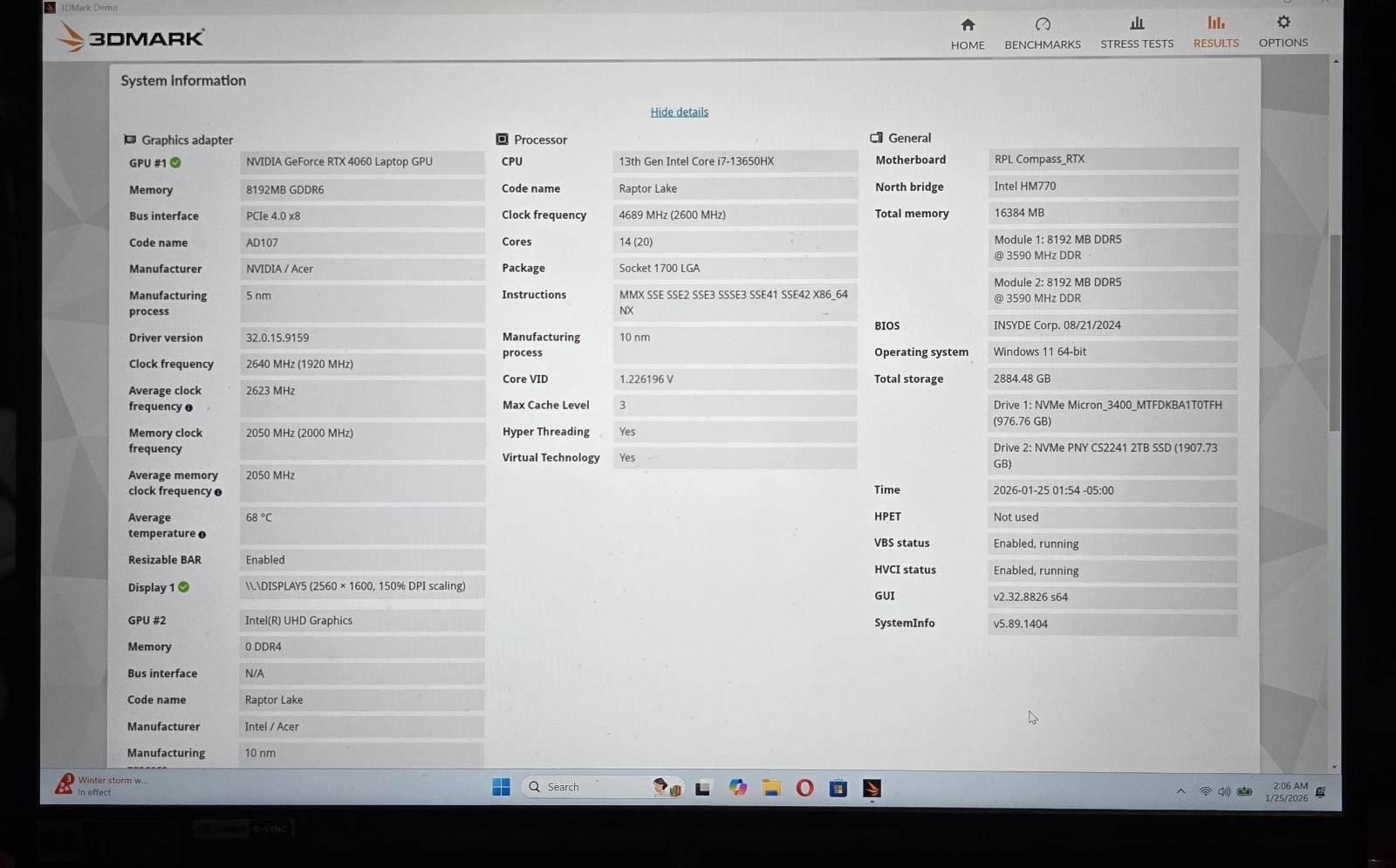This screenshot has width=1396, height=868.
Task: Select the Results tab
Action: 1215,32
